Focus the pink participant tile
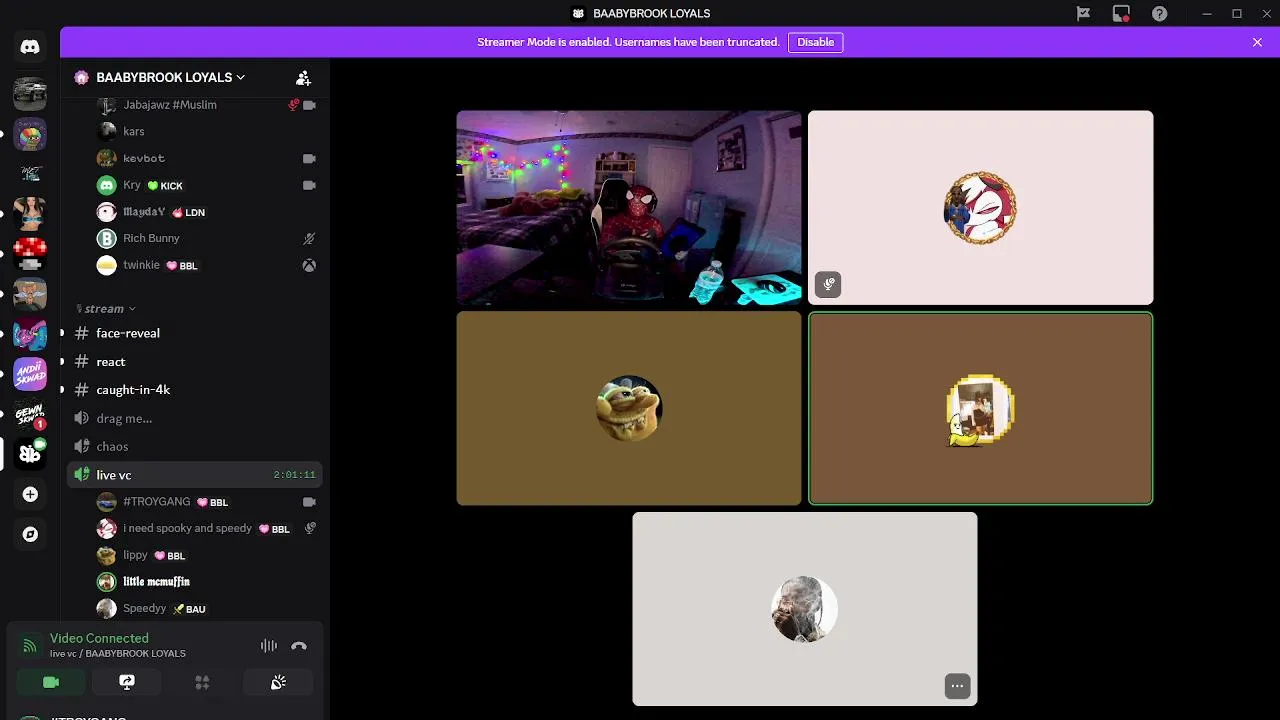The height and width of the screenshot is (720, 1280). click(x=980, y=207)
